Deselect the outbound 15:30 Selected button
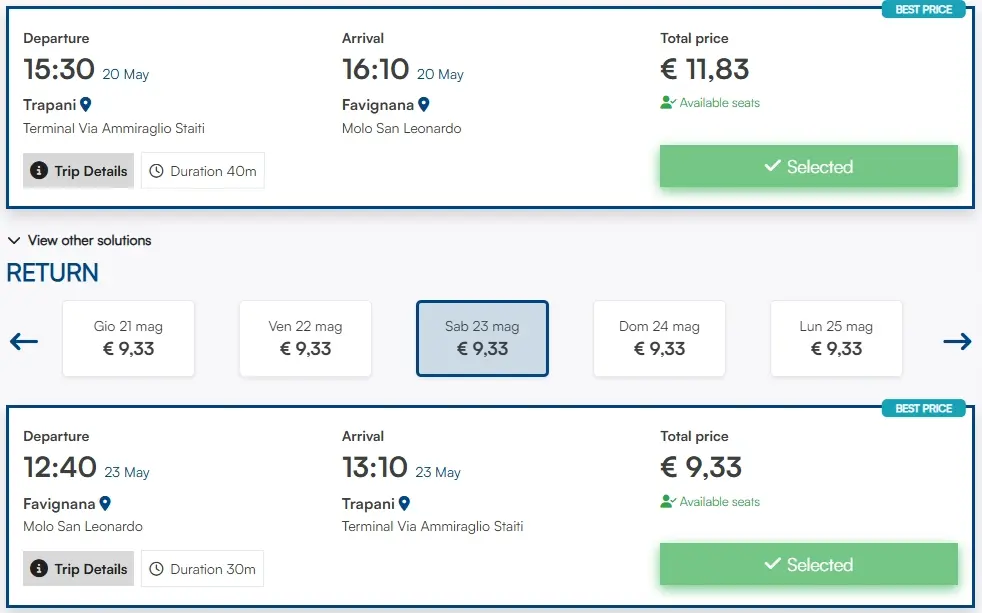The height and width of the screenshot is (613, 982). [808, 167]
